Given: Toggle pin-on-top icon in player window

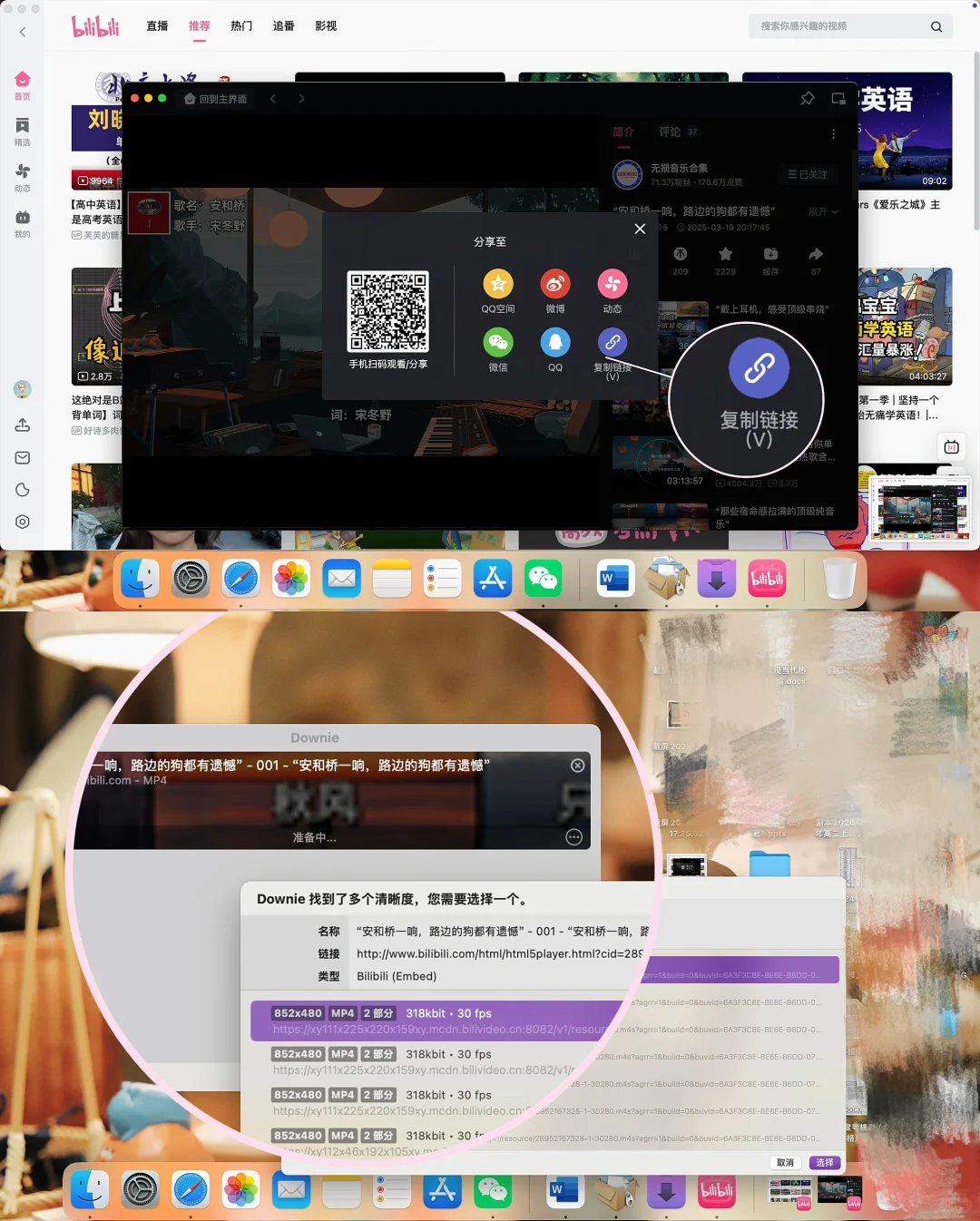Looking at the screenshot, I should [x=808, y=98].
